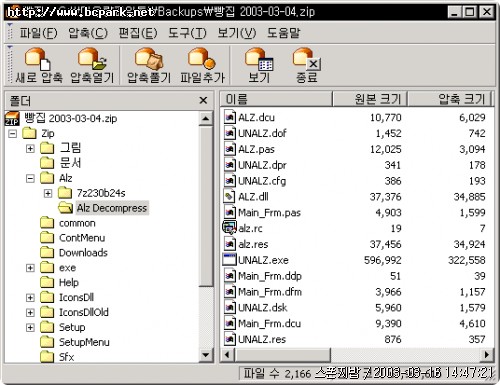The image size is (500, 385).
Task: Click the 종료 exit toolbar icon
Action: point(307,59)
